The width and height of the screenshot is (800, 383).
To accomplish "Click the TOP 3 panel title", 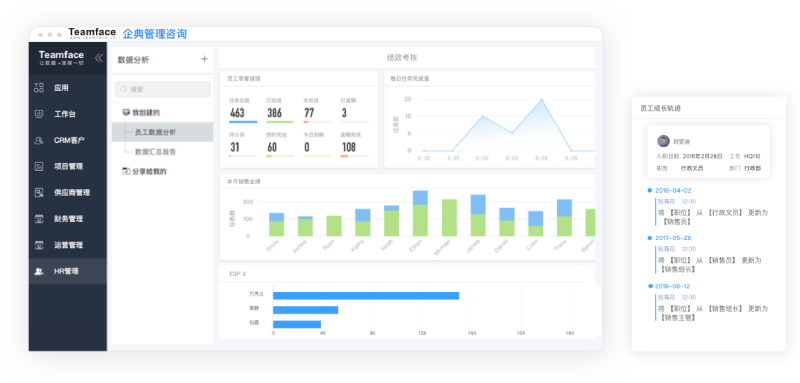I will click(x=237, y=274).
